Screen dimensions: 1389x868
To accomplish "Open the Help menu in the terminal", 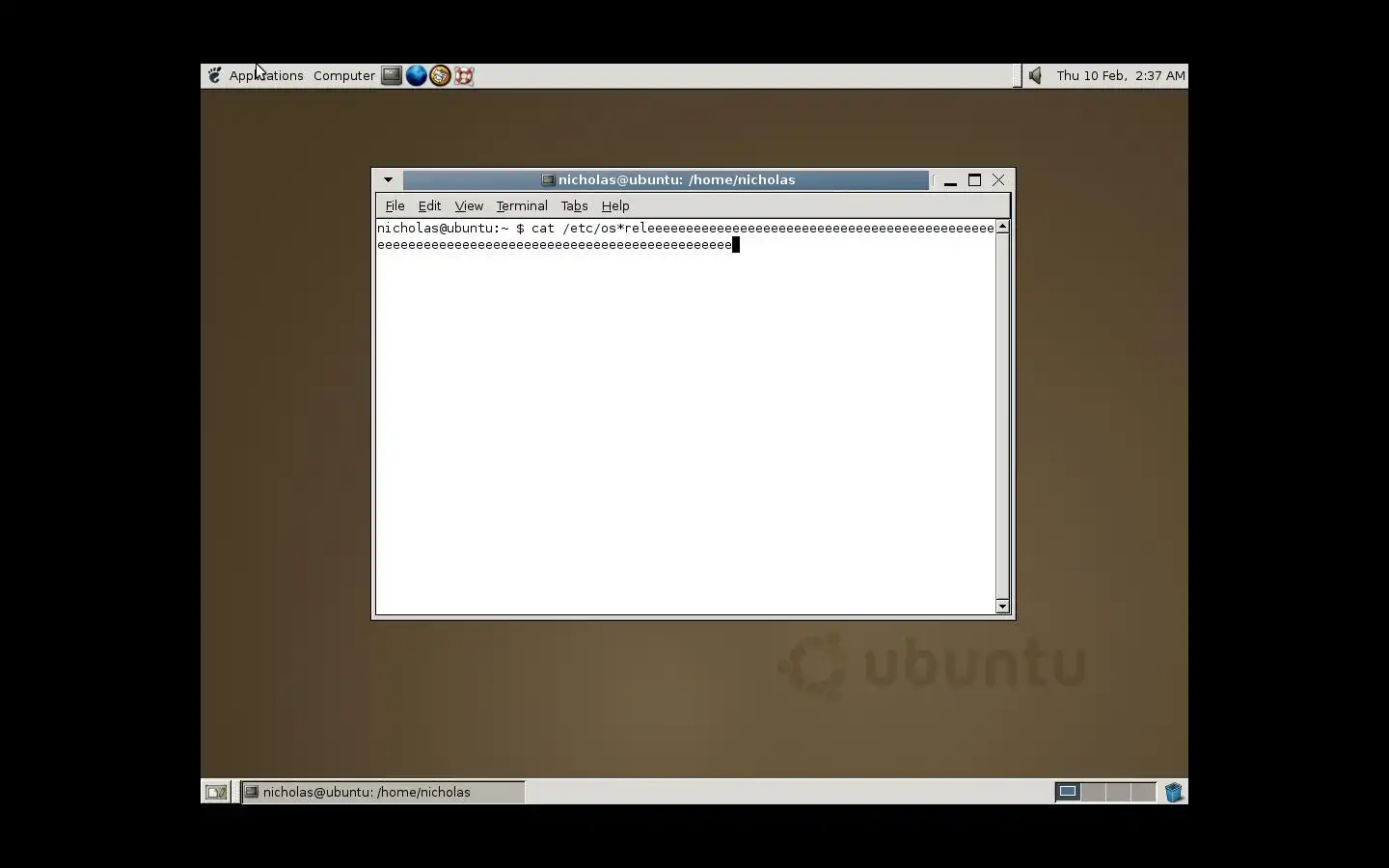I will (615, 205).
